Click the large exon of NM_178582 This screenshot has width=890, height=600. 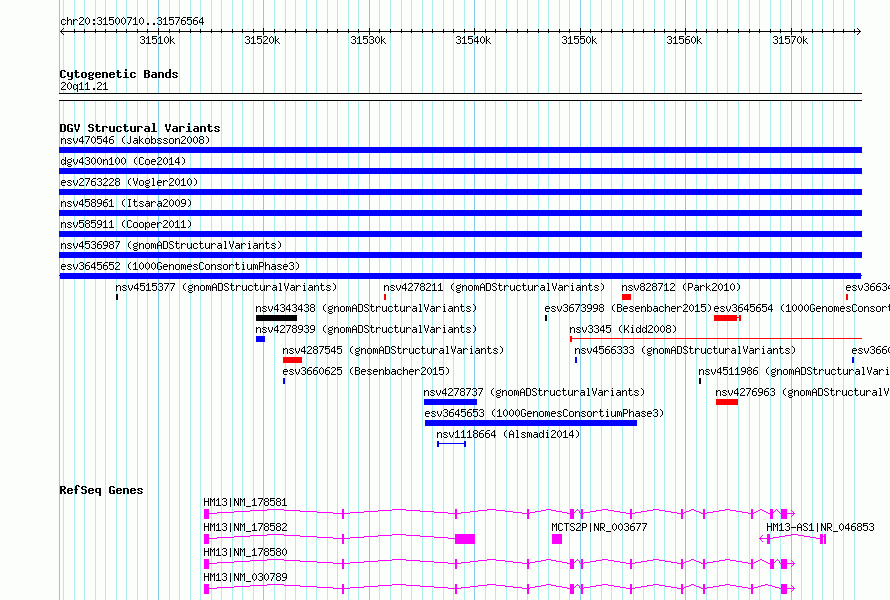pyautogui.click(x=465, y=539)
